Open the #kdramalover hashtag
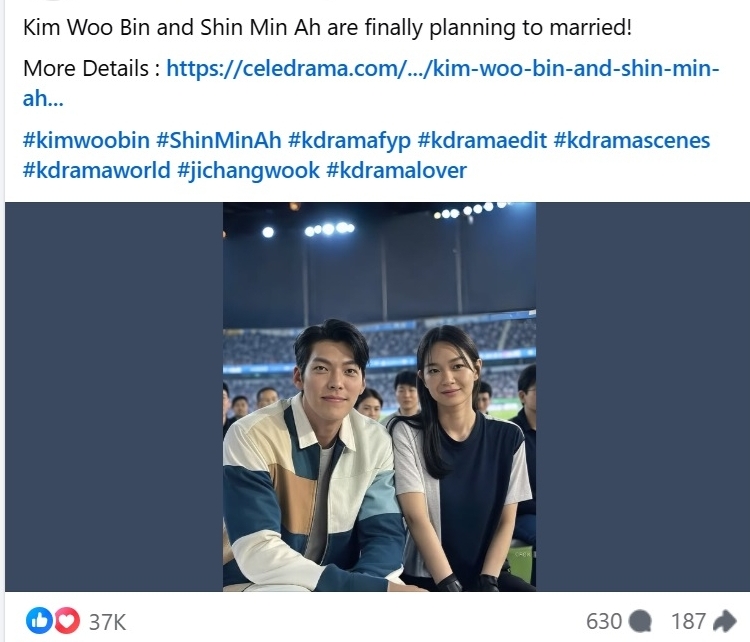Screen dimensions: 750x642 (x=396, y=170)
